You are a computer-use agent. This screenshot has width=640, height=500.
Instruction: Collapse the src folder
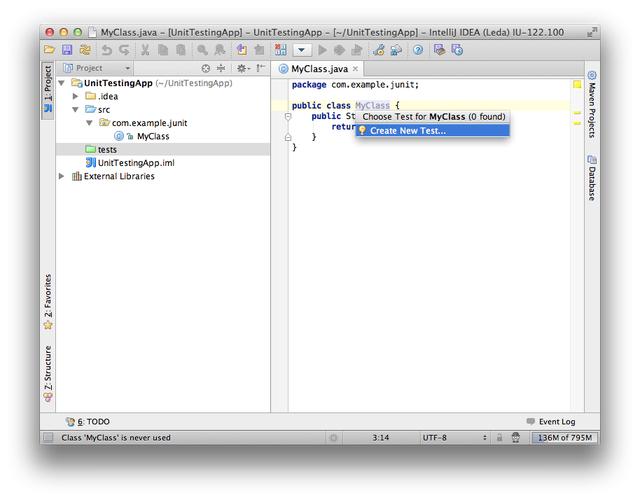tap(75, 110)
